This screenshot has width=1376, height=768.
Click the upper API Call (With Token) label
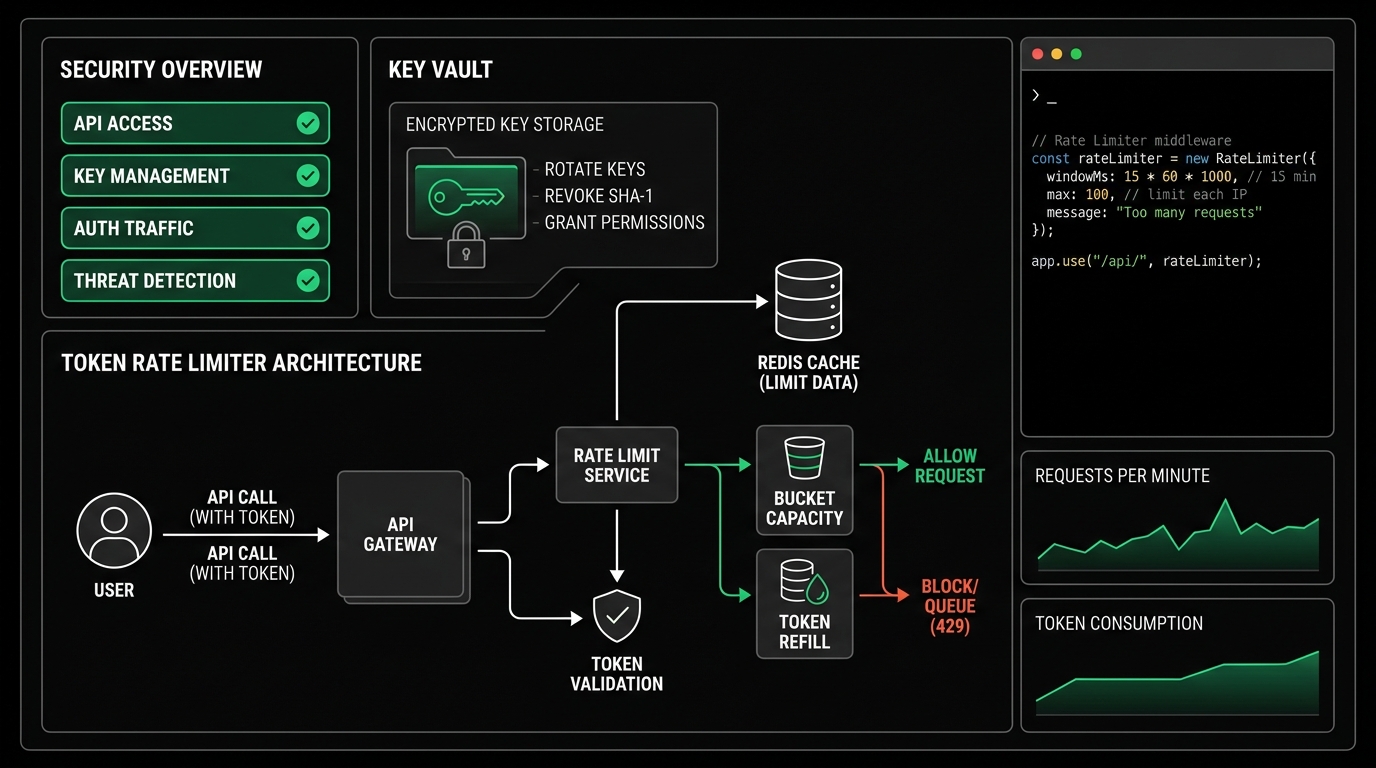point(242,507)
